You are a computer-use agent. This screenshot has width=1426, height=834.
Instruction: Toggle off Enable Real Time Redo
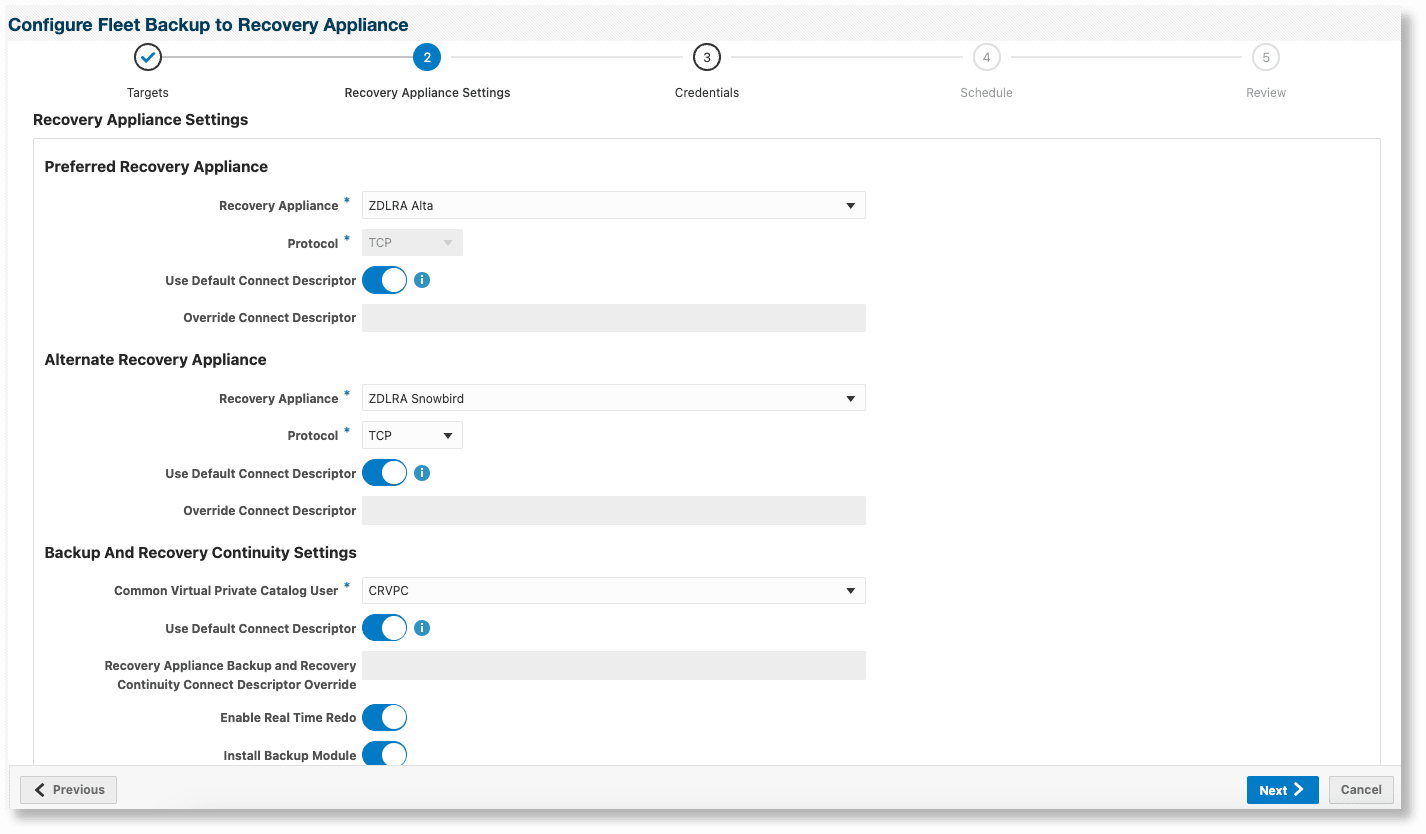coord(384,717)
